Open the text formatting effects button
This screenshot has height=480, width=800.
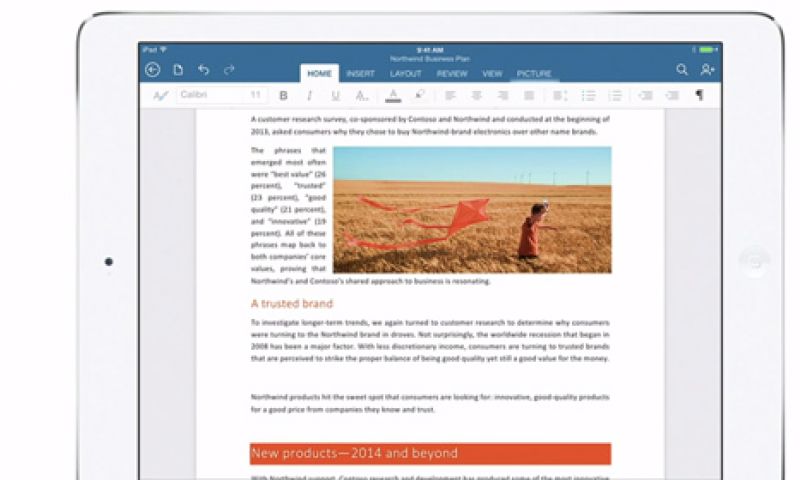(x=362, y=95)
